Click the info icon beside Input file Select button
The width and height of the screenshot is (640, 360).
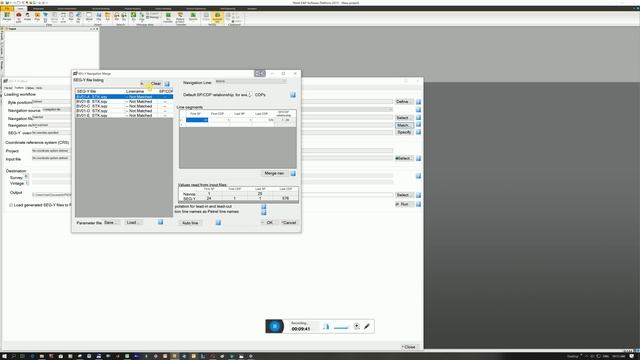[x=418, y=158]
